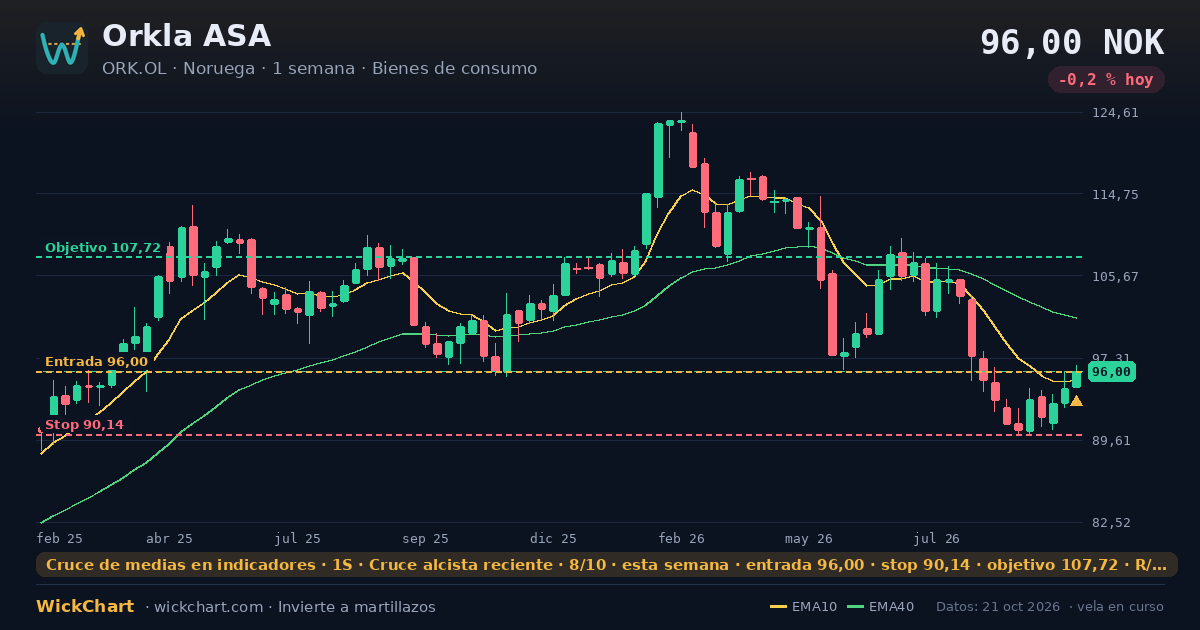
Task: Click the "Stop 90,14" stop label
Action: pos(84,425)
